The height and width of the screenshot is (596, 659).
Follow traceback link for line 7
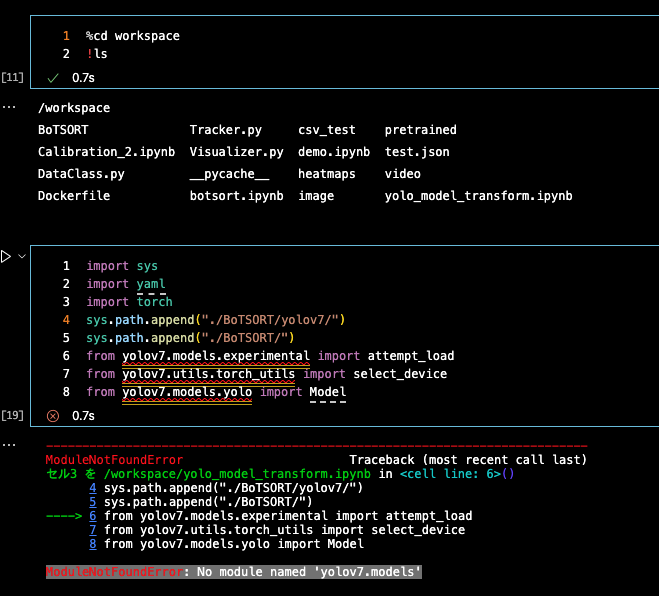pyautogui.click(x=92, y=530)
